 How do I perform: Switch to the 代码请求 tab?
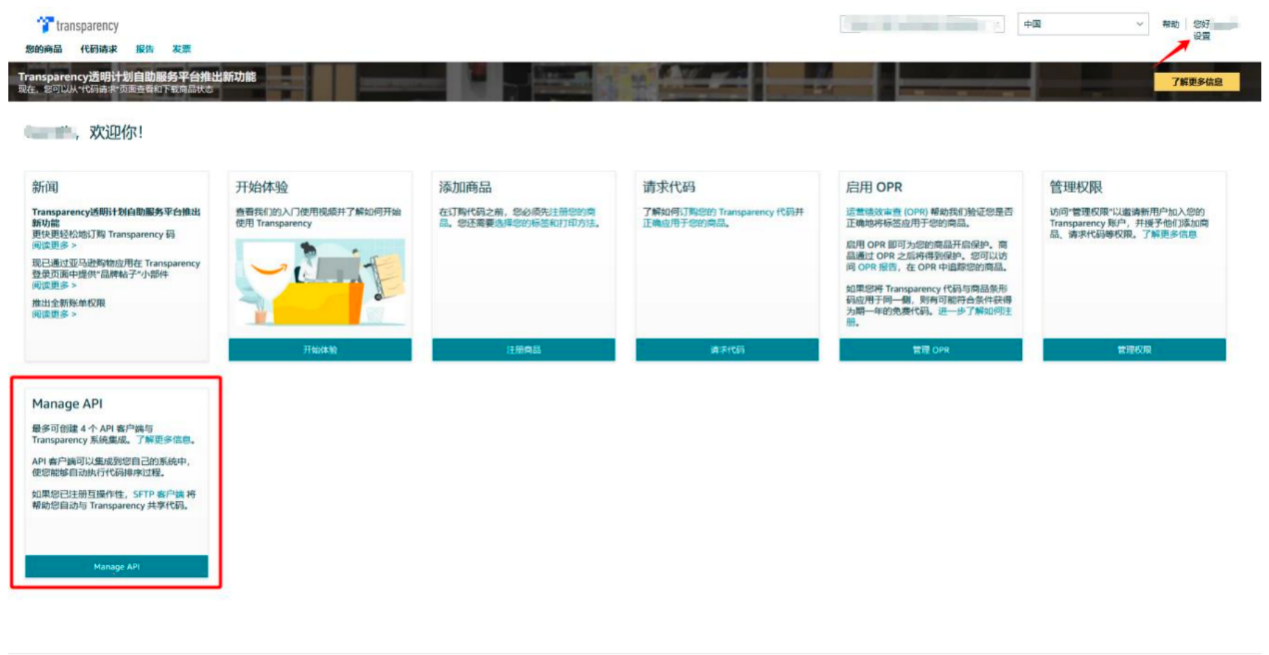(x=98, y=49)
